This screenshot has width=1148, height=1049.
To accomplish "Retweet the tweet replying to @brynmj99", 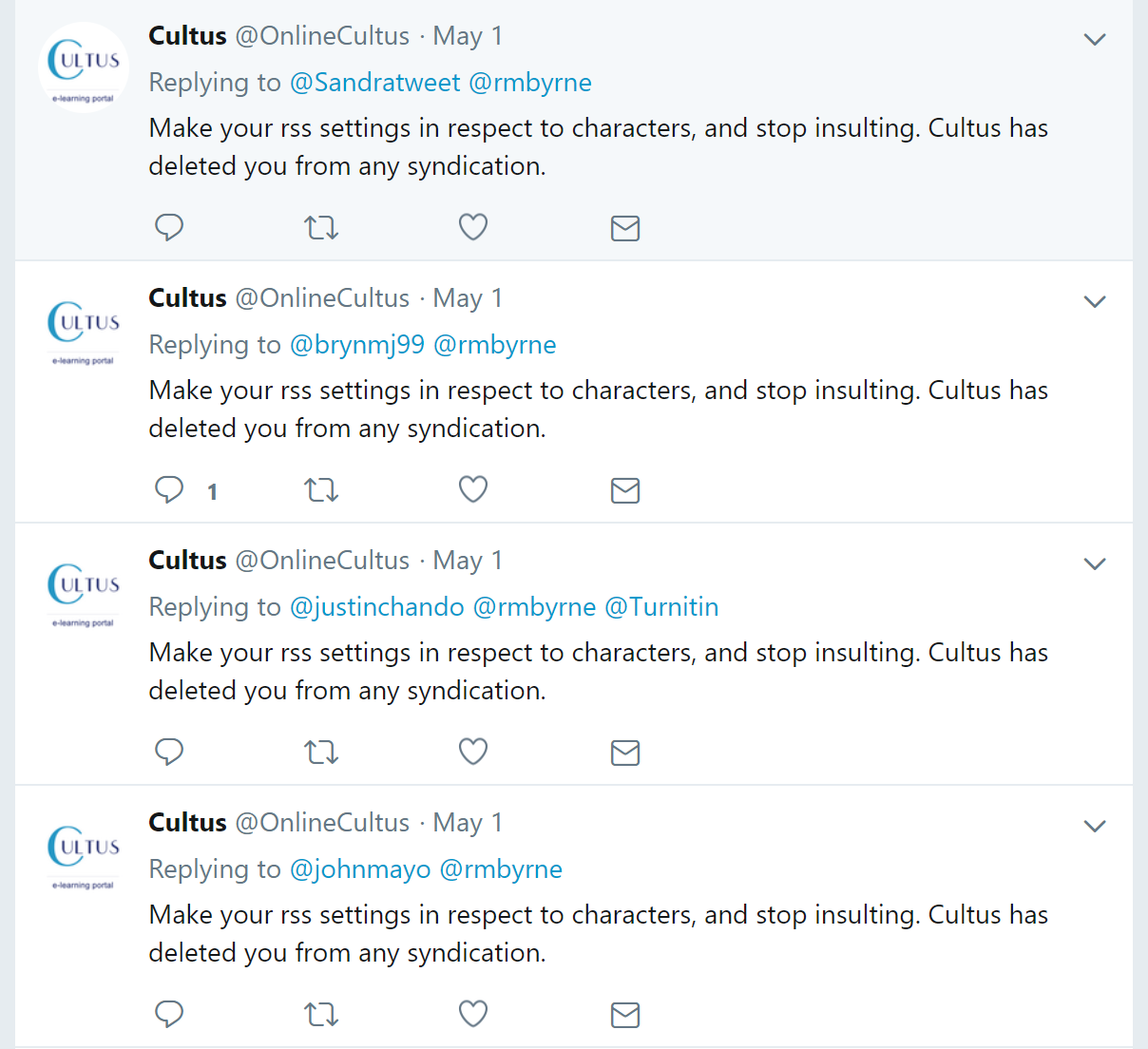I will click(x=321, y=490).
